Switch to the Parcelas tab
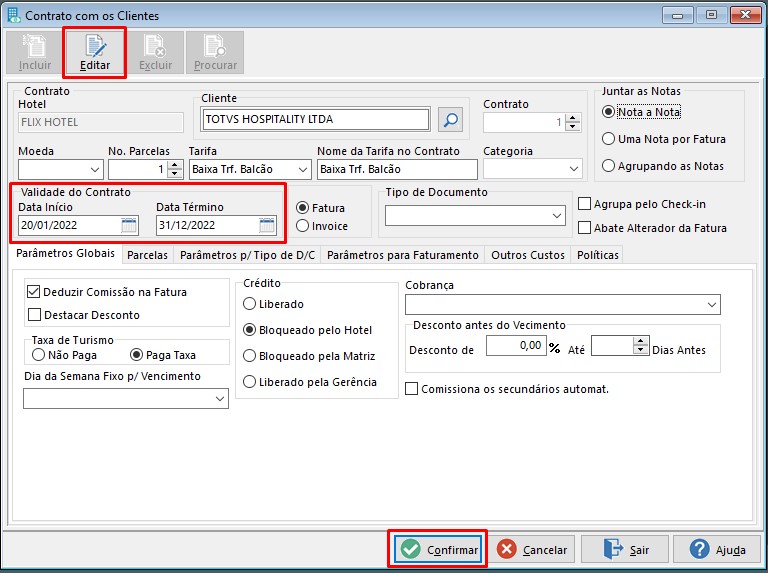The width and height of the screenshot is (768, 573). (147, 255)
